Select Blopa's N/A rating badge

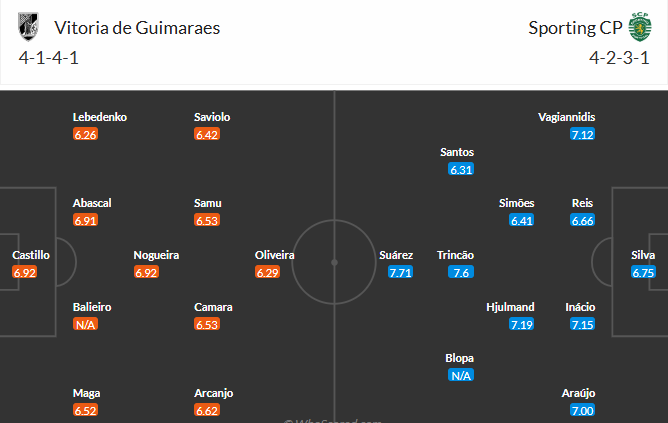pos(461,375)
